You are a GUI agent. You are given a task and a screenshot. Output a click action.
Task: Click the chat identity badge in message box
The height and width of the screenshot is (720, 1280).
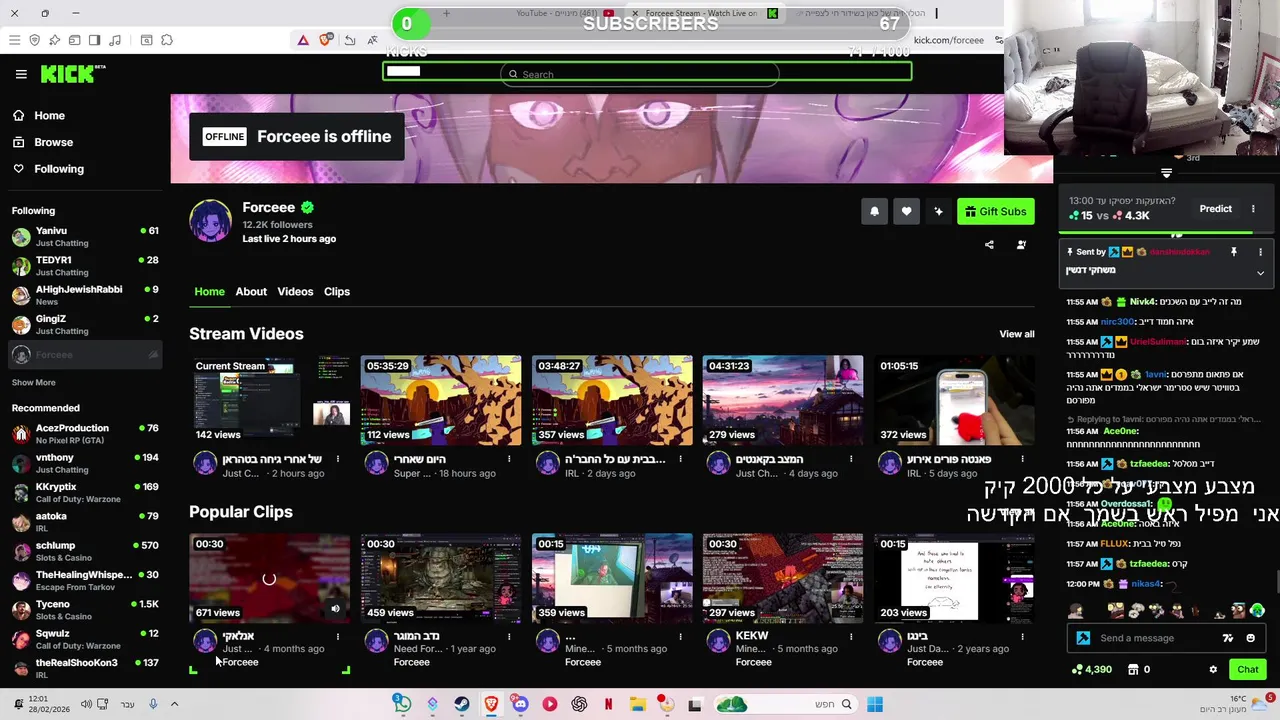tap(1083, 638)
